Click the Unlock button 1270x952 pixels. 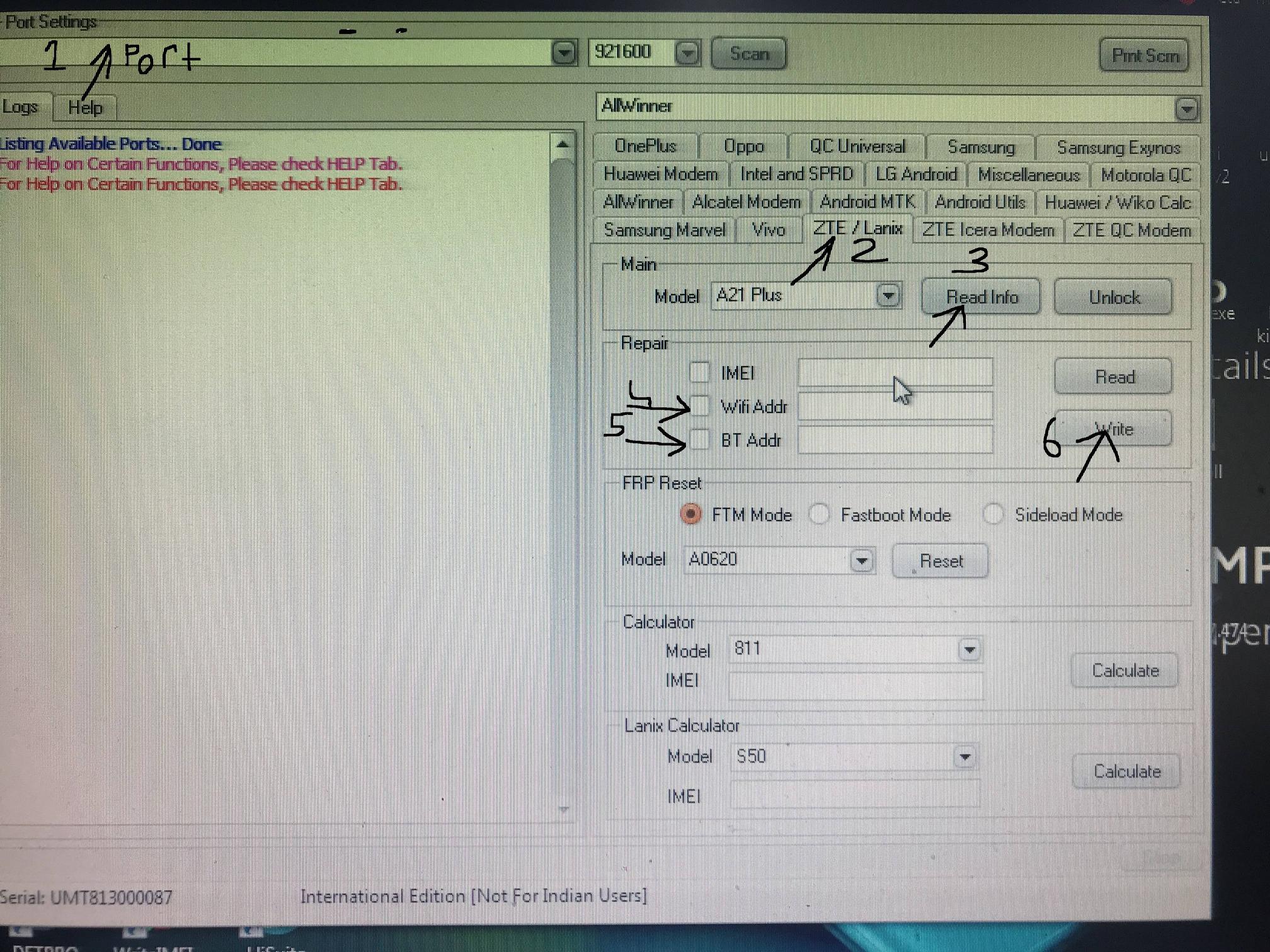[x=1114, y=297]
